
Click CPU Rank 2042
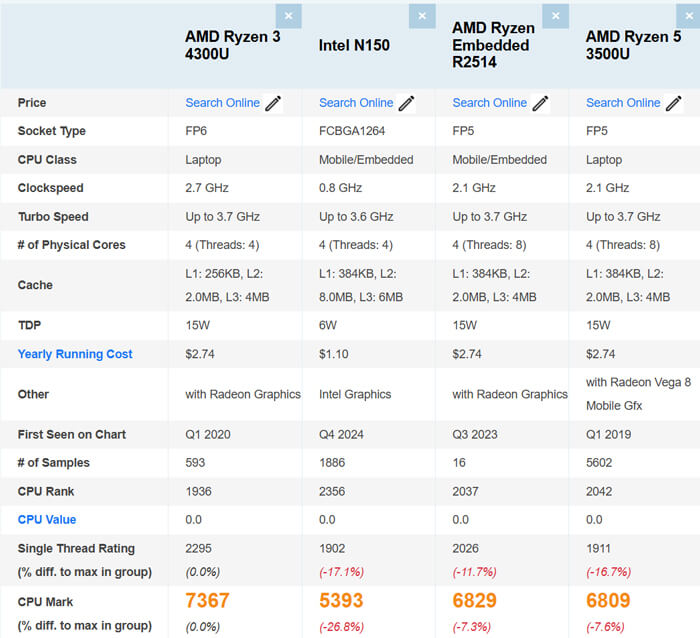pos(599,492)
